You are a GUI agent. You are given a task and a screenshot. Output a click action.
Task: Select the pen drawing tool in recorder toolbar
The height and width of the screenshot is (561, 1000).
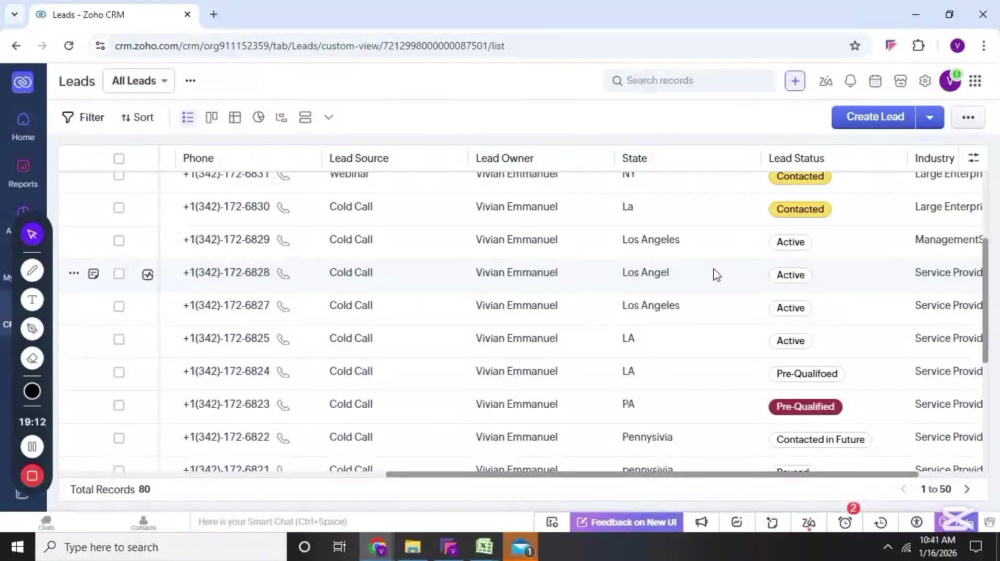click(x=32, y=270)
